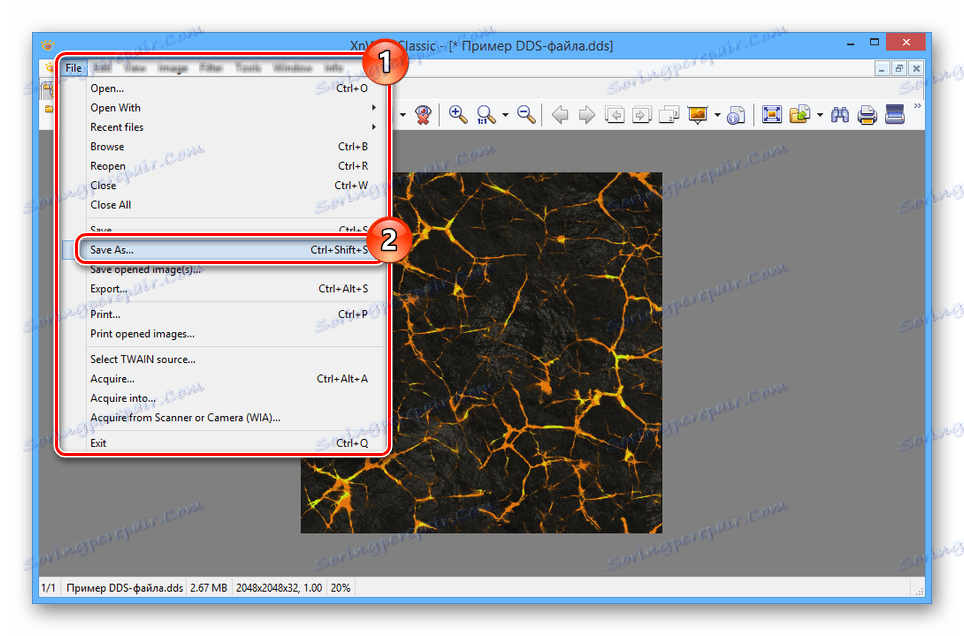Go to the previous image arrow
Viewport: 964px width, 636px height.
click(x=560, y=114)
